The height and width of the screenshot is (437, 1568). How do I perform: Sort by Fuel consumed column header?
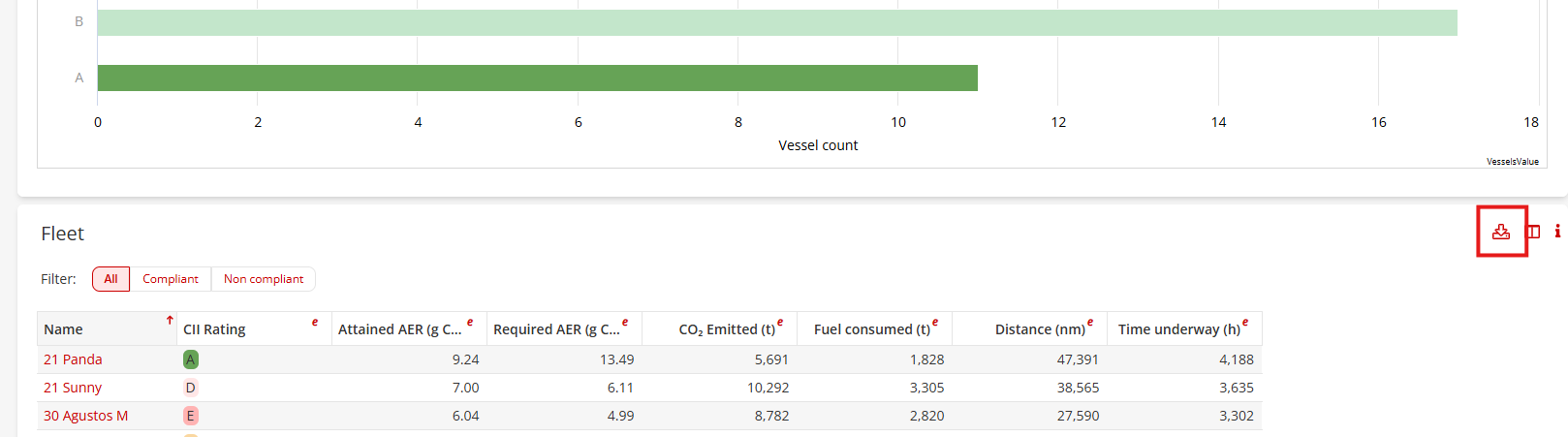[871, 329]
